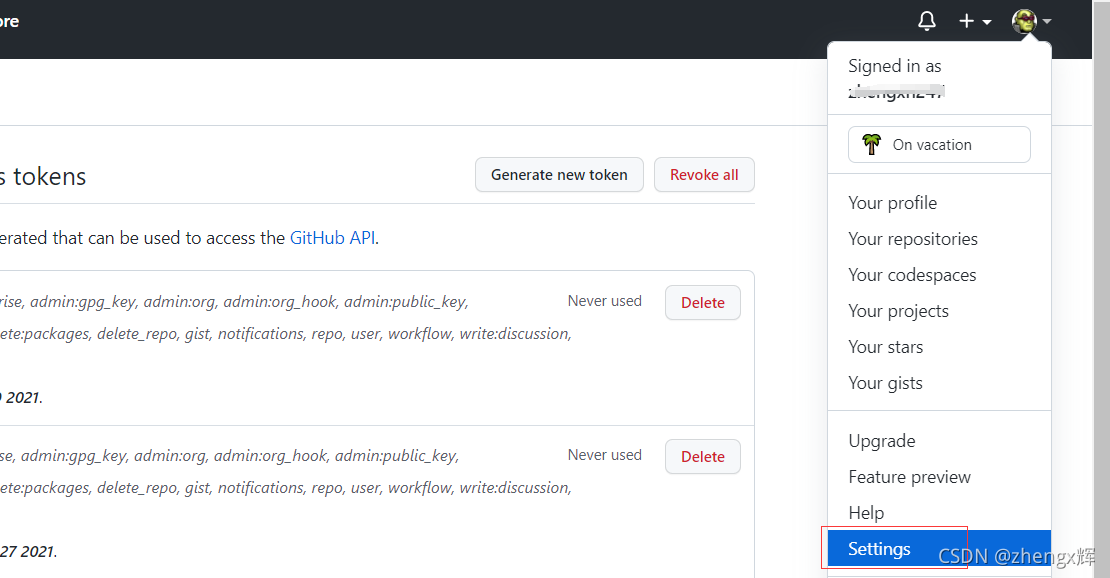Browse Your gists
The width and height of the screenshot is (1110, 578).
pyautogui.click(x=885, y=382)
